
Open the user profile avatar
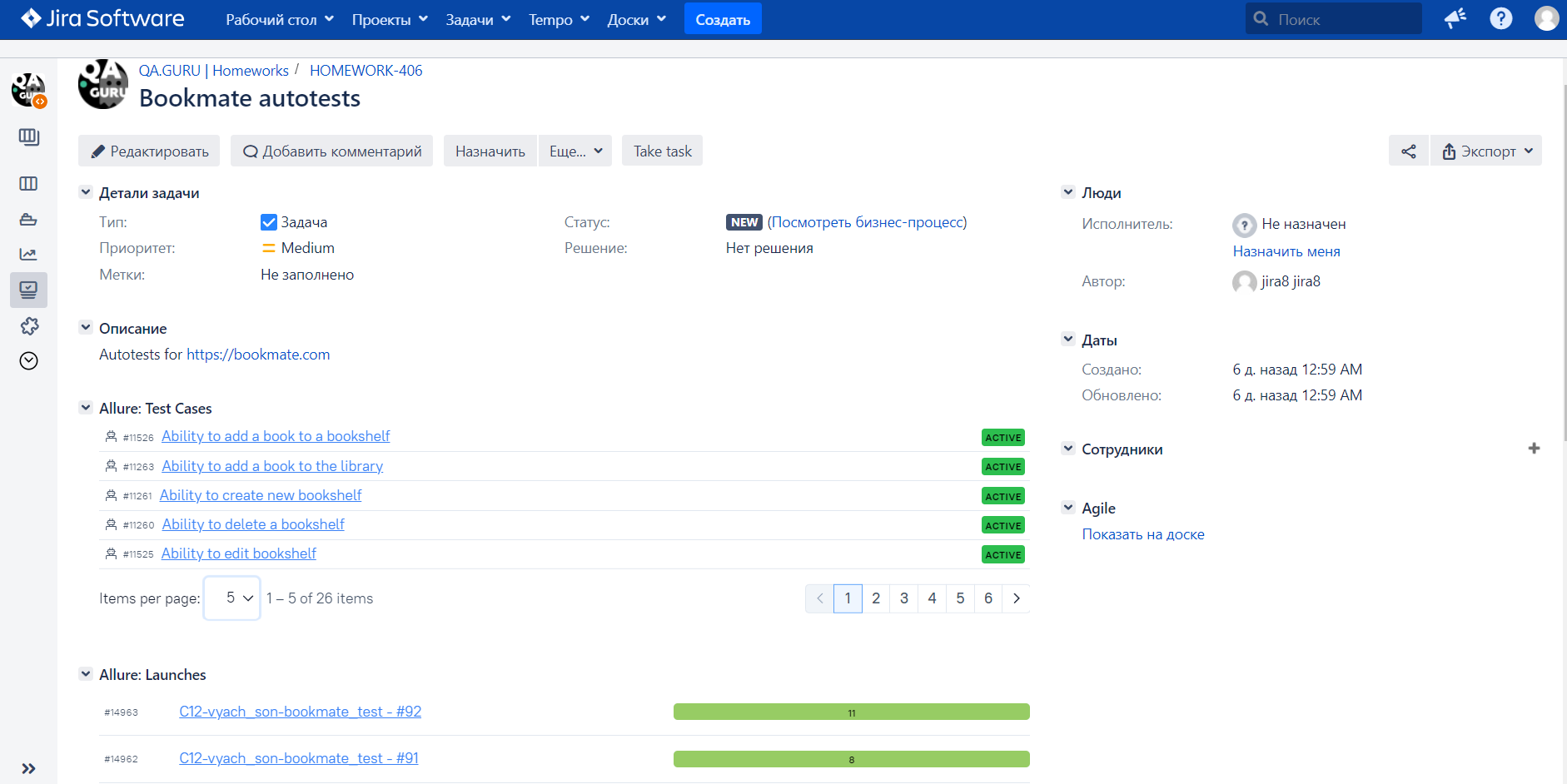point(1547,18)
